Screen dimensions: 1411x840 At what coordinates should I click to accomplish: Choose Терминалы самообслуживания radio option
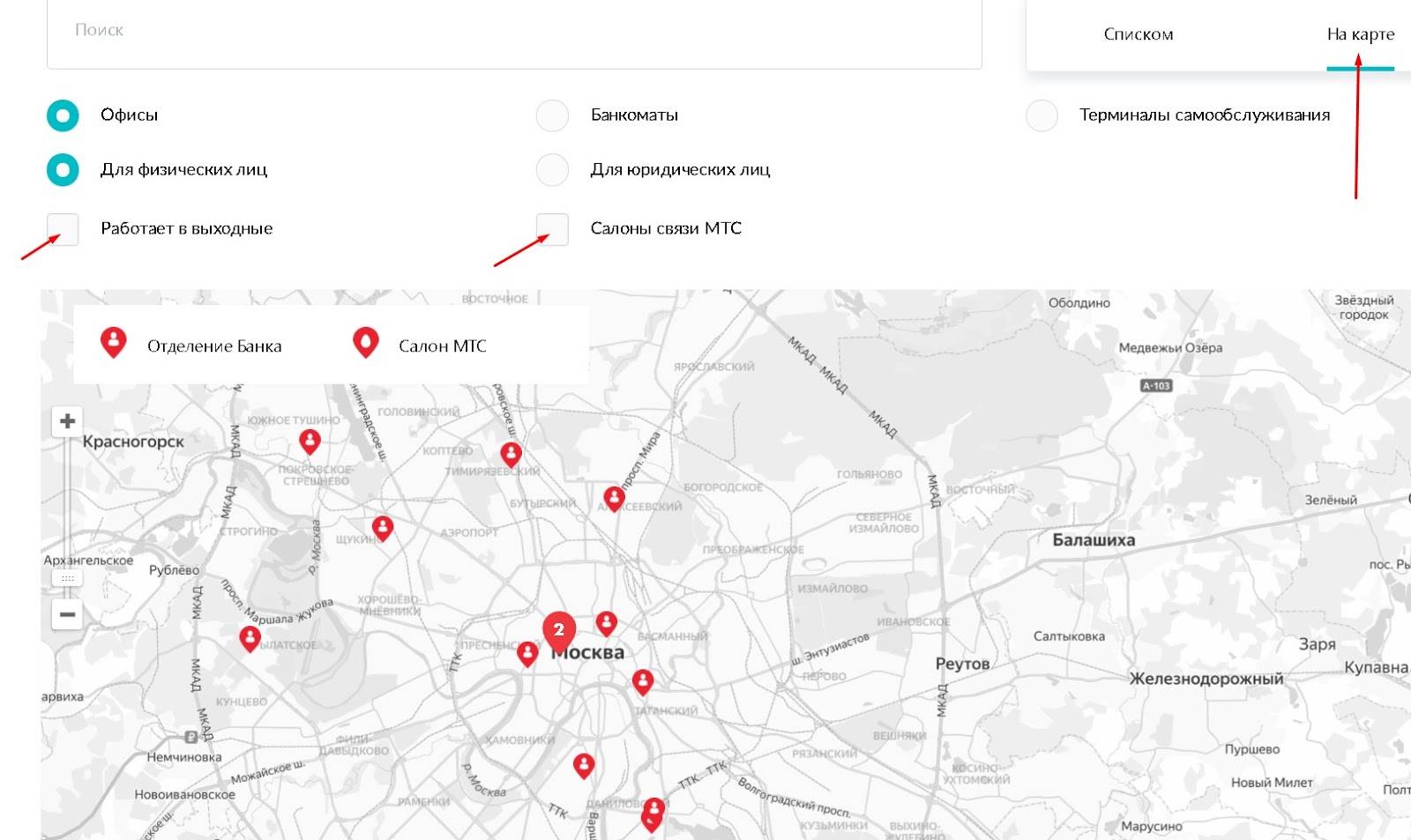1042,115
